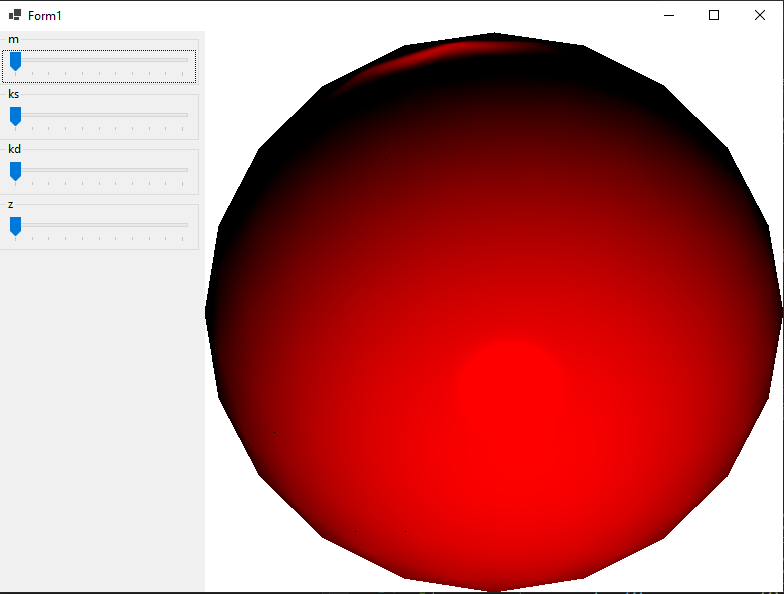Click the m slider thumb

click(15, 61)
